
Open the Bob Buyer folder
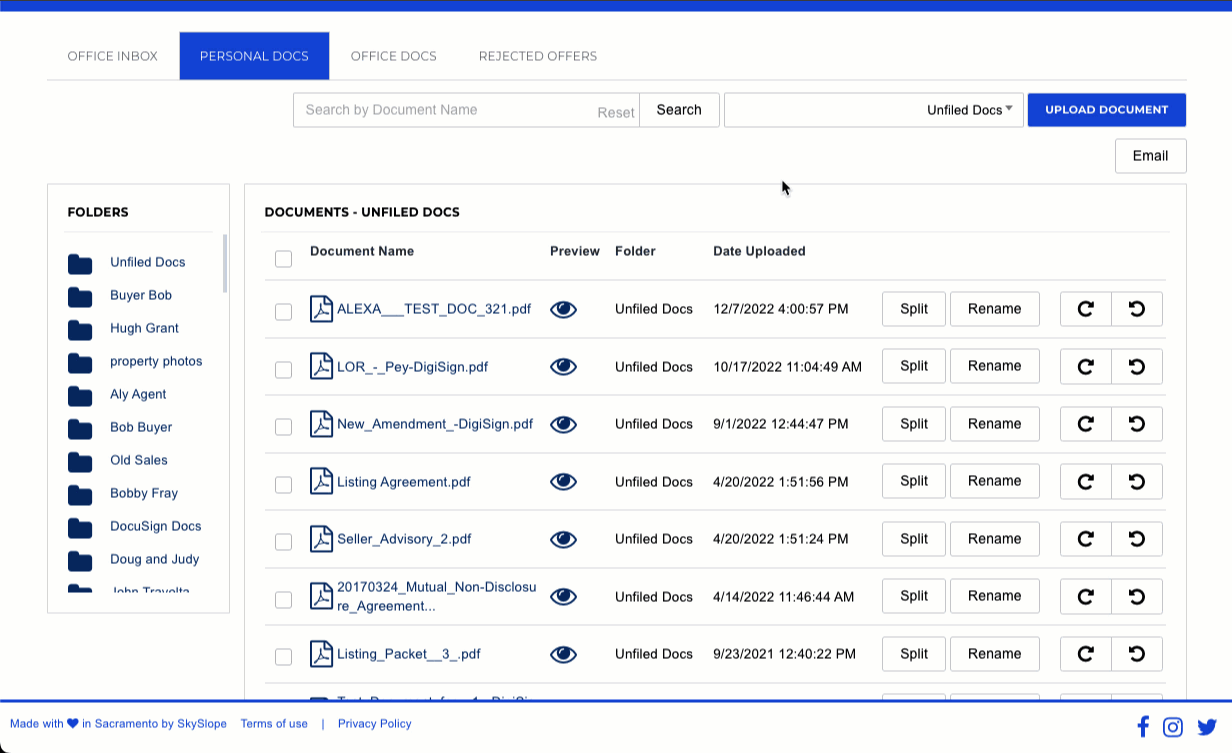click(141, 427)
